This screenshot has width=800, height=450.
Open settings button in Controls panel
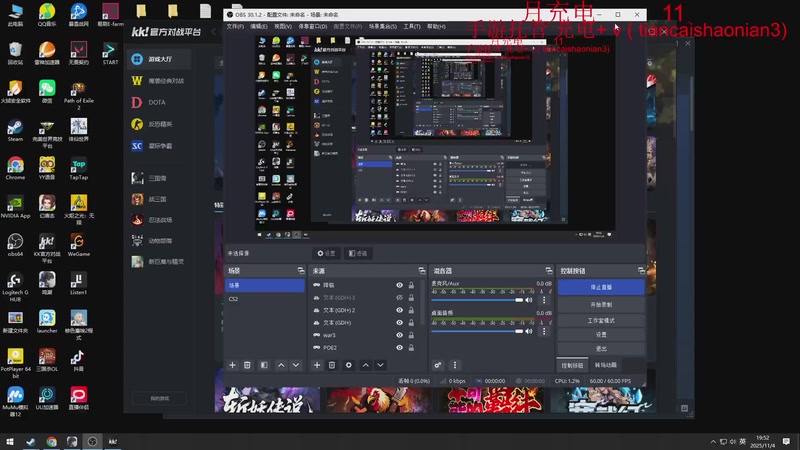pyautogui.click(x=601, y=335)
